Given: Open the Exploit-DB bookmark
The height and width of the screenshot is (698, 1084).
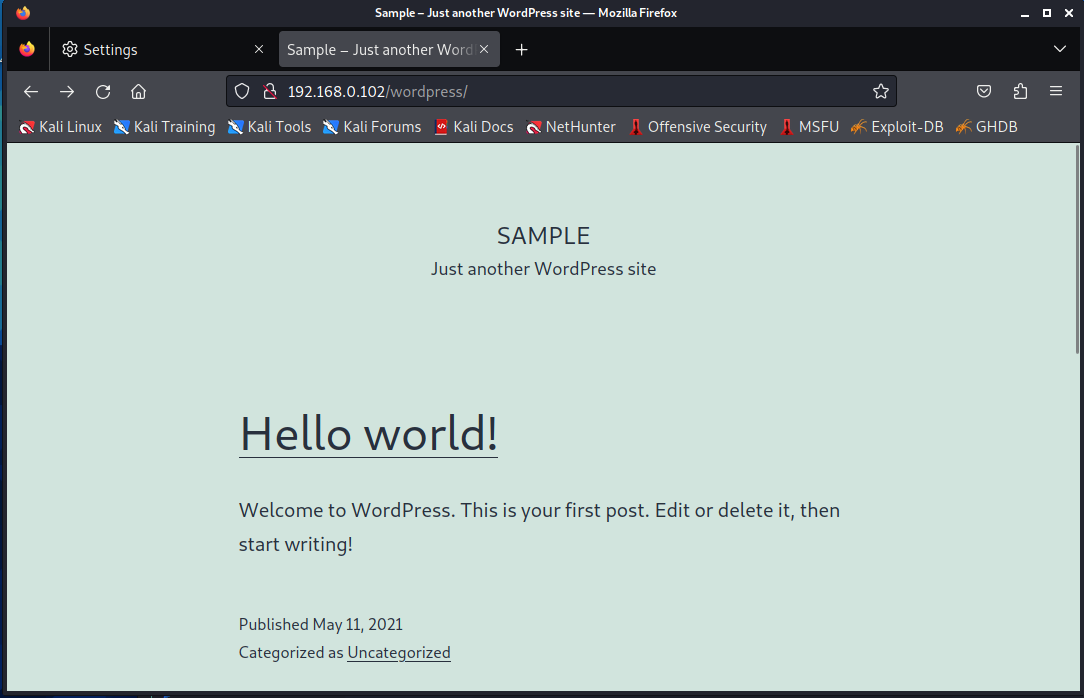Looking at the screenshot, I should tap(897, 127).
